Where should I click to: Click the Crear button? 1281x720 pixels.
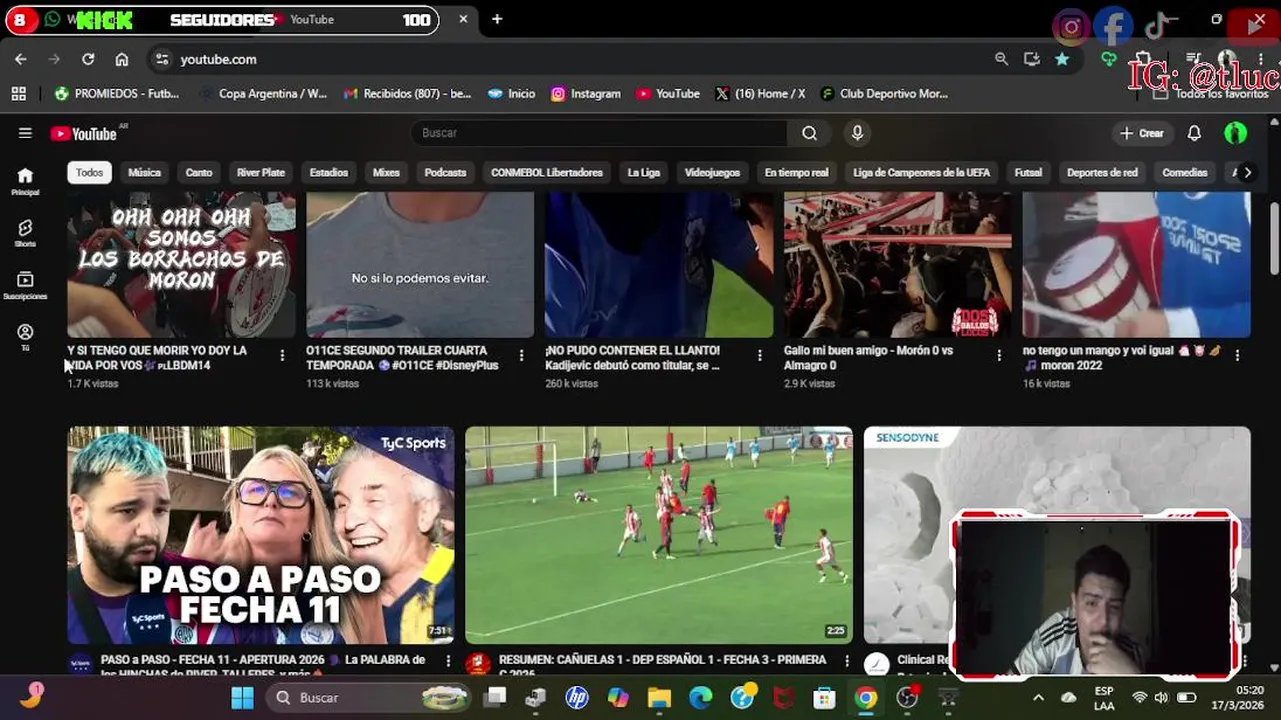[x=1141, y=133]
